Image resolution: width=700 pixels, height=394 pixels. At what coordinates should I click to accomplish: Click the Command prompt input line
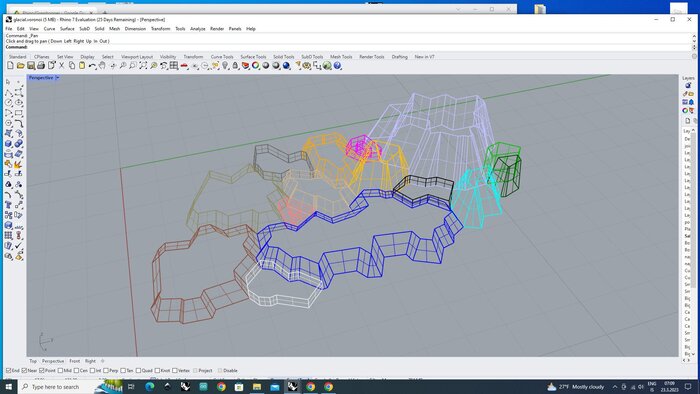pyautogui.click(x=348, y=47)
